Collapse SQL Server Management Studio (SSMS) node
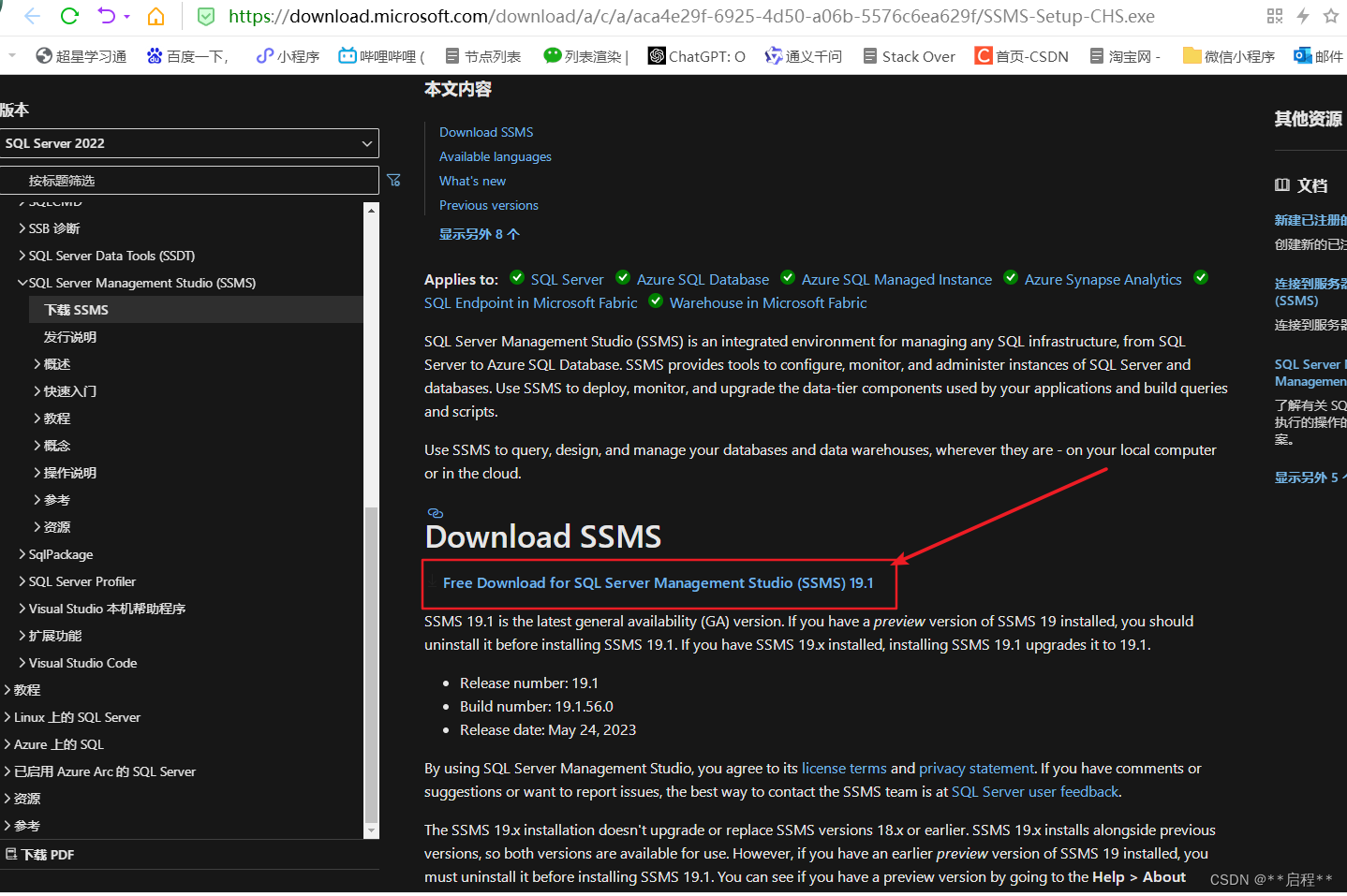The image size is (1347, 896). pos(22,283)
